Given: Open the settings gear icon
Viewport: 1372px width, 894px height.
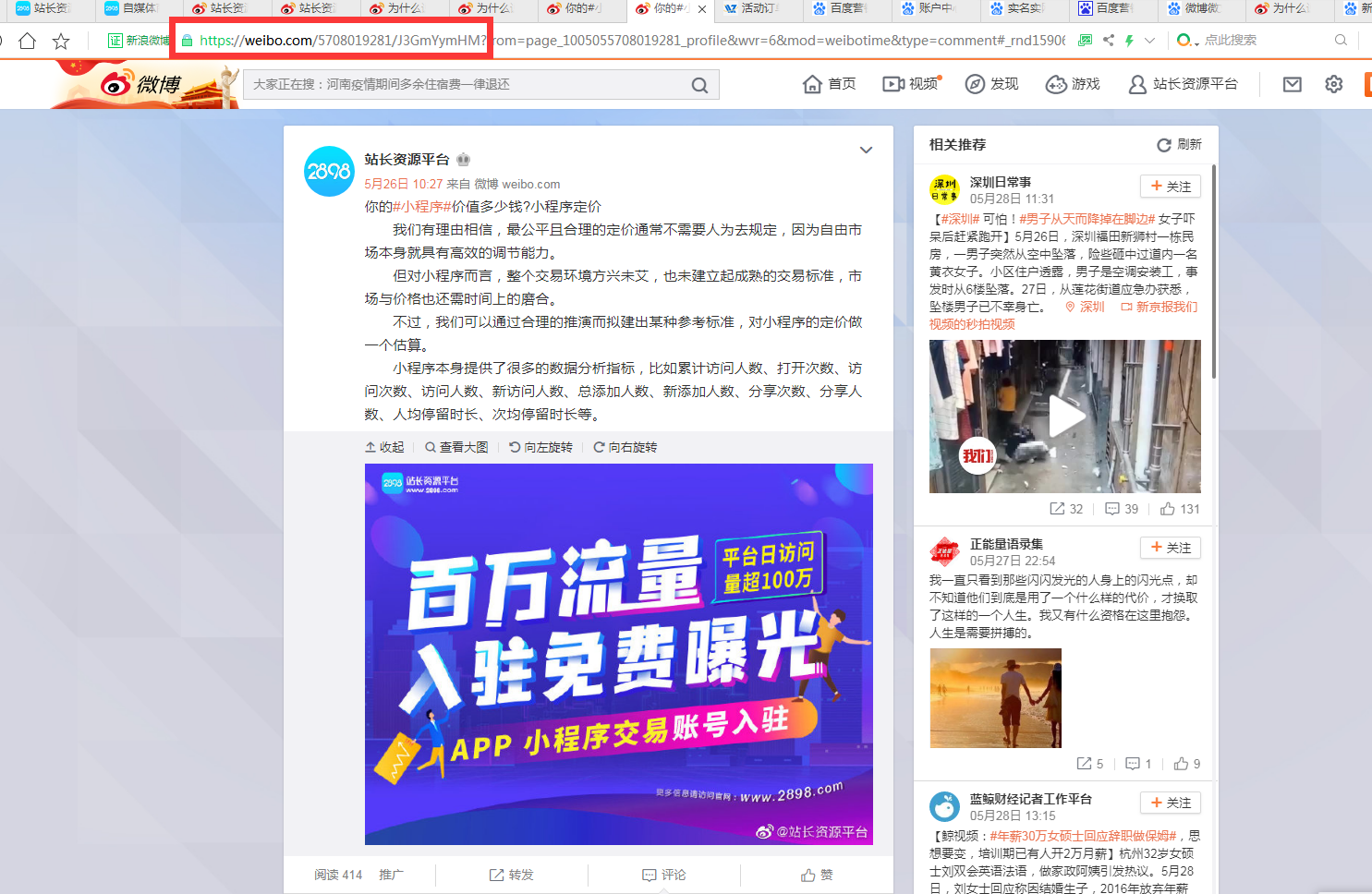Looking at the screenshot, I should [x=1333, y=84].
